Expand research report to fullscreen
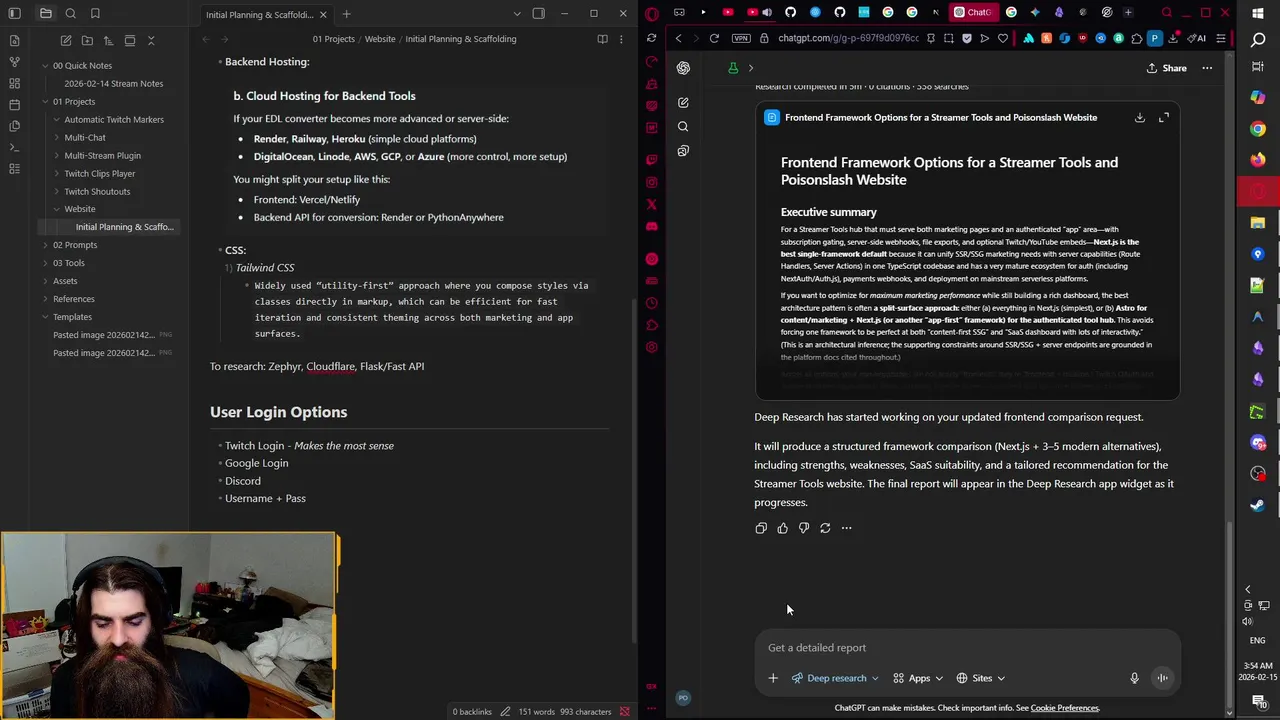 pyautogui.click(x=1164, y=117)
